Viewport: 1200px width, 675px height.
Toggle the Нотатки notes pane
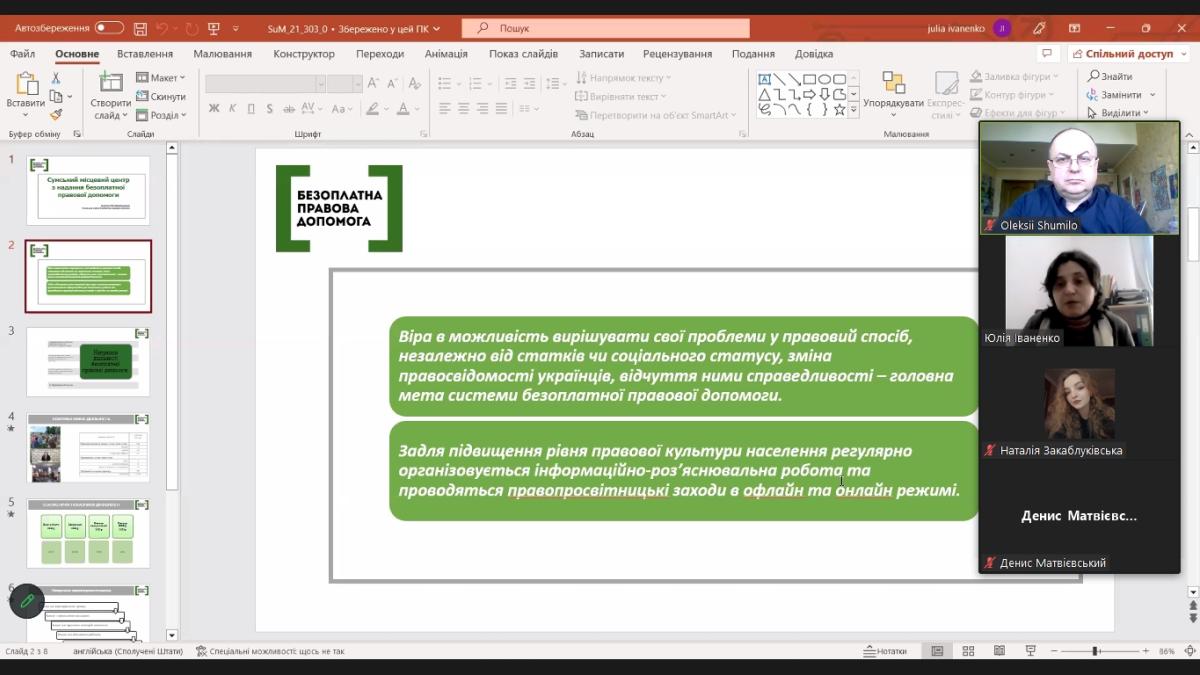pyautogui.click(x=885, y=651)
